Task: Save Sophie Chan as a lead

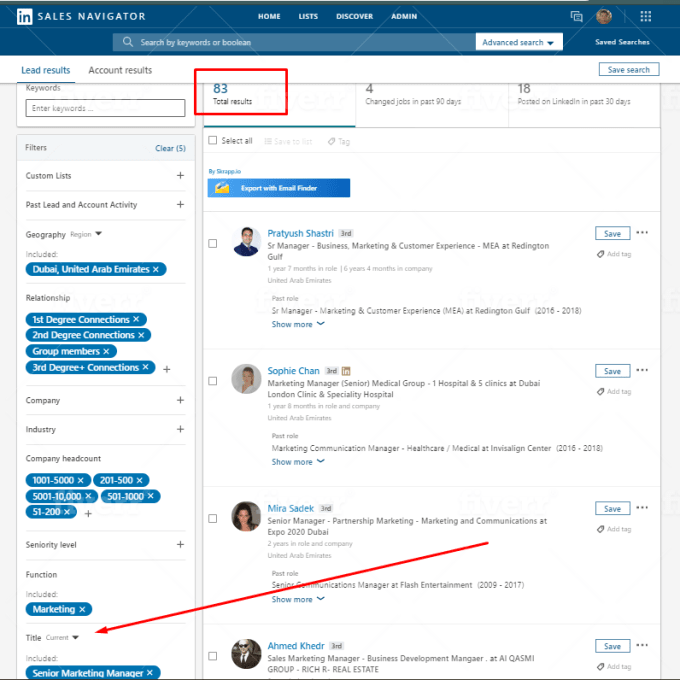Action: pyautogui.click(x=612, y=371)
